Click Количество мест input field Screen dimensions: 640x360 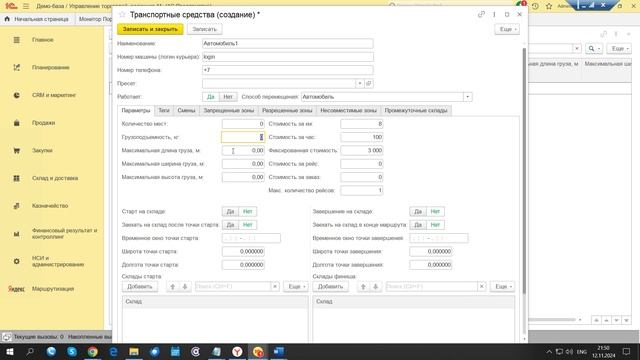(243, 124)
